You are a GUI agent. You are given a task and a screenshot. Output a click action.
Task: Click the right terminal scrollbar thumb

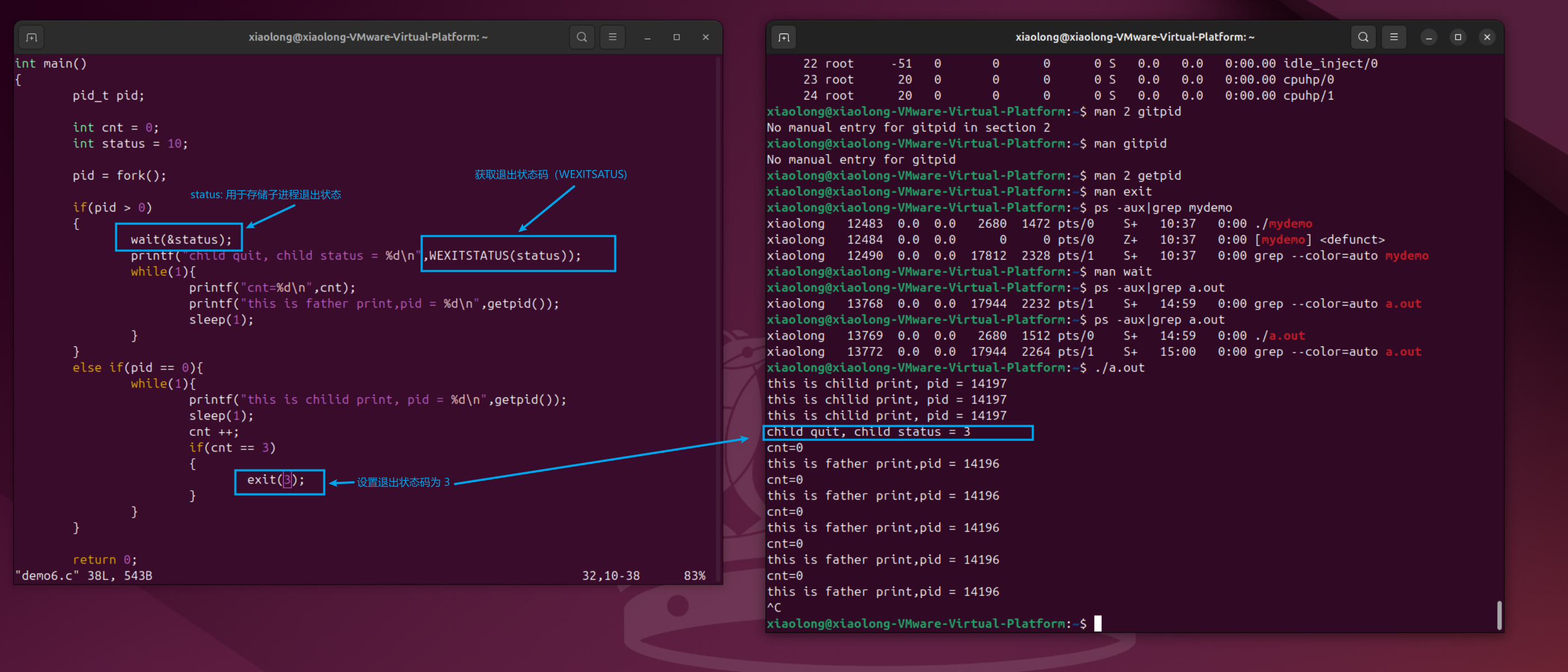(1499, 615)
